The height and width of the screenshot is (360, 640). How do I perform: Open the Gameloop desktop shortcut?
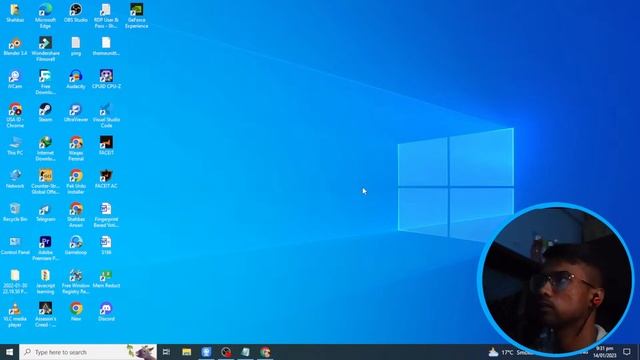click(x=76, y=245)
